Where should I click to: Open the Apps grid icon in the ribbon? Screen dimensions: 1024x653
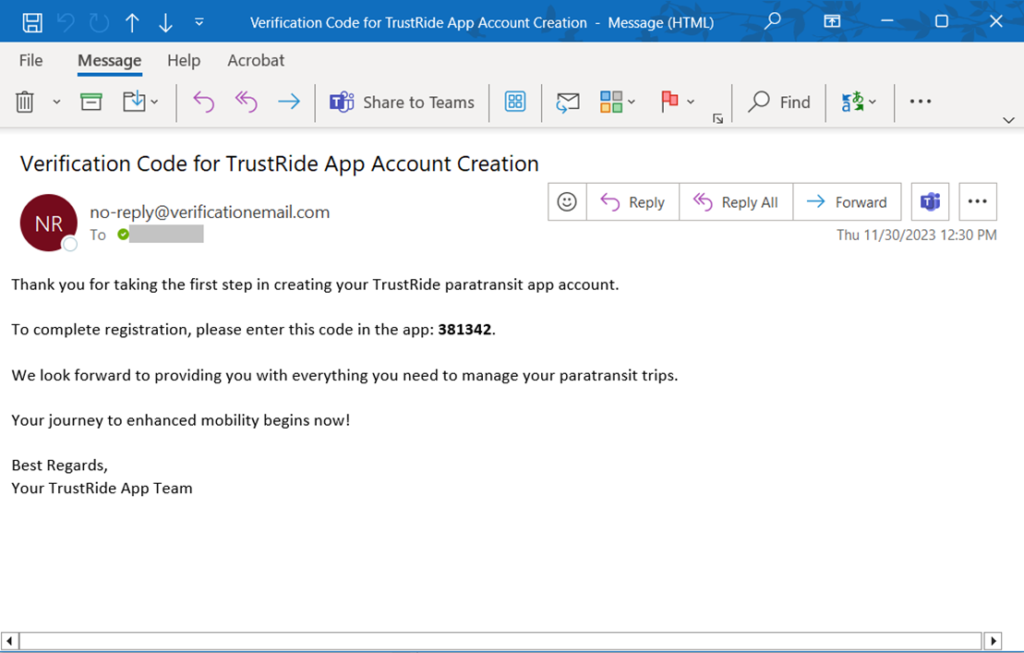[515, 101]
